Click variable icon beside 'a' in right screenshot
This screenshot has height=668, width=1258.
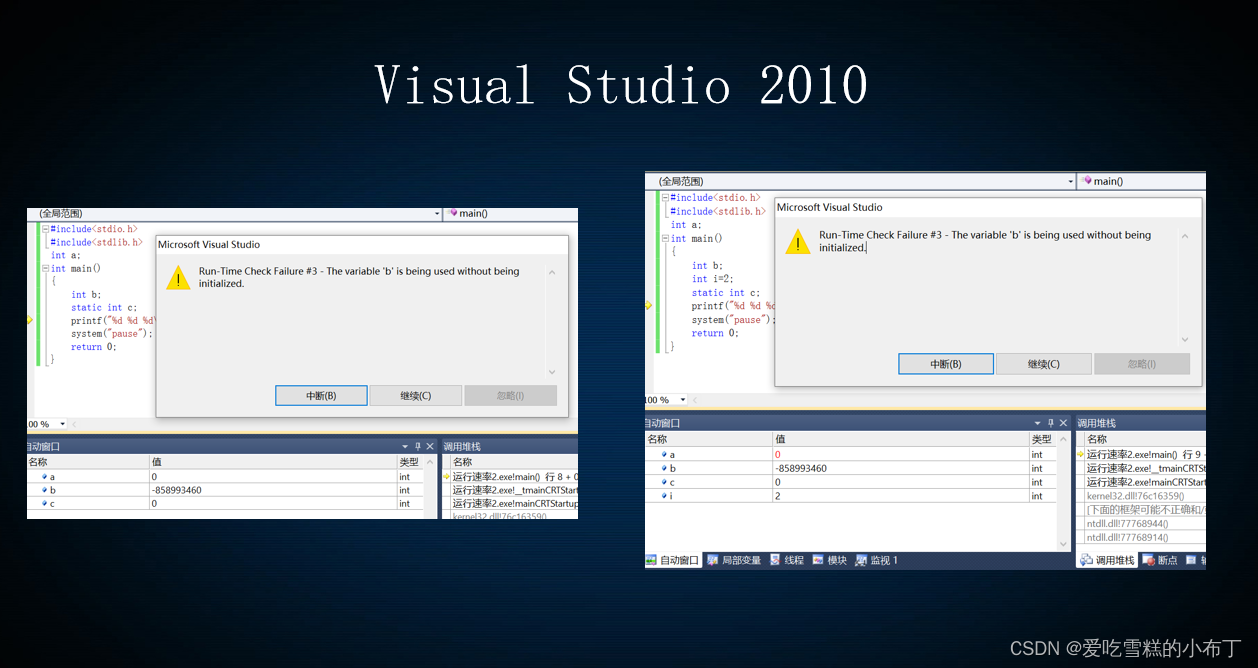[x=664, y=454]
